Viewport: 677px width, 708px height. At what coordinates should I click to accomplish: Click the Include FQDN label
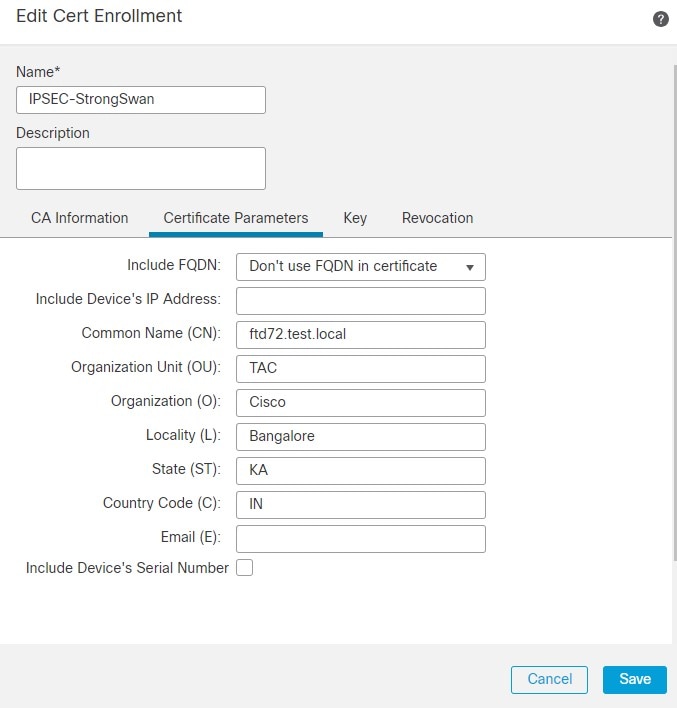tap(174, 265)
